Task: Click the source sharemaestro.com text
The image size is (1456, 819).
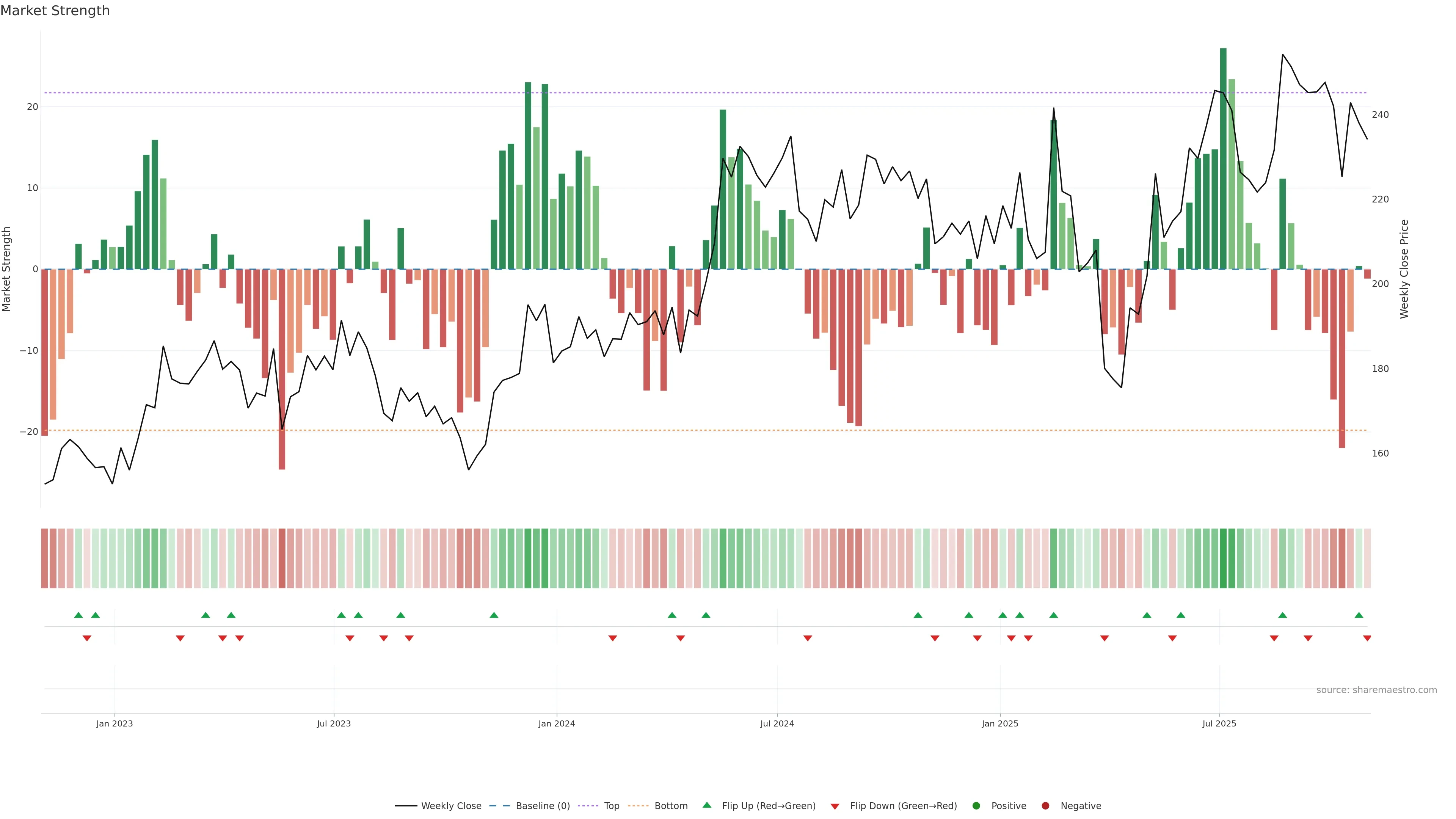Action: pos(1376,690)
